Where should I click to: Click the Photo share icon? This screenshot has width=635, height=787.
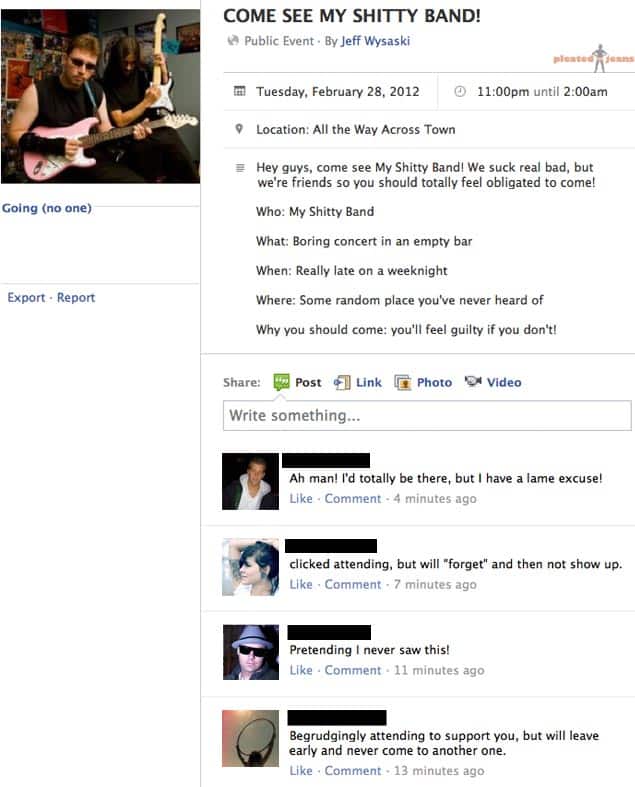[403, 382]
